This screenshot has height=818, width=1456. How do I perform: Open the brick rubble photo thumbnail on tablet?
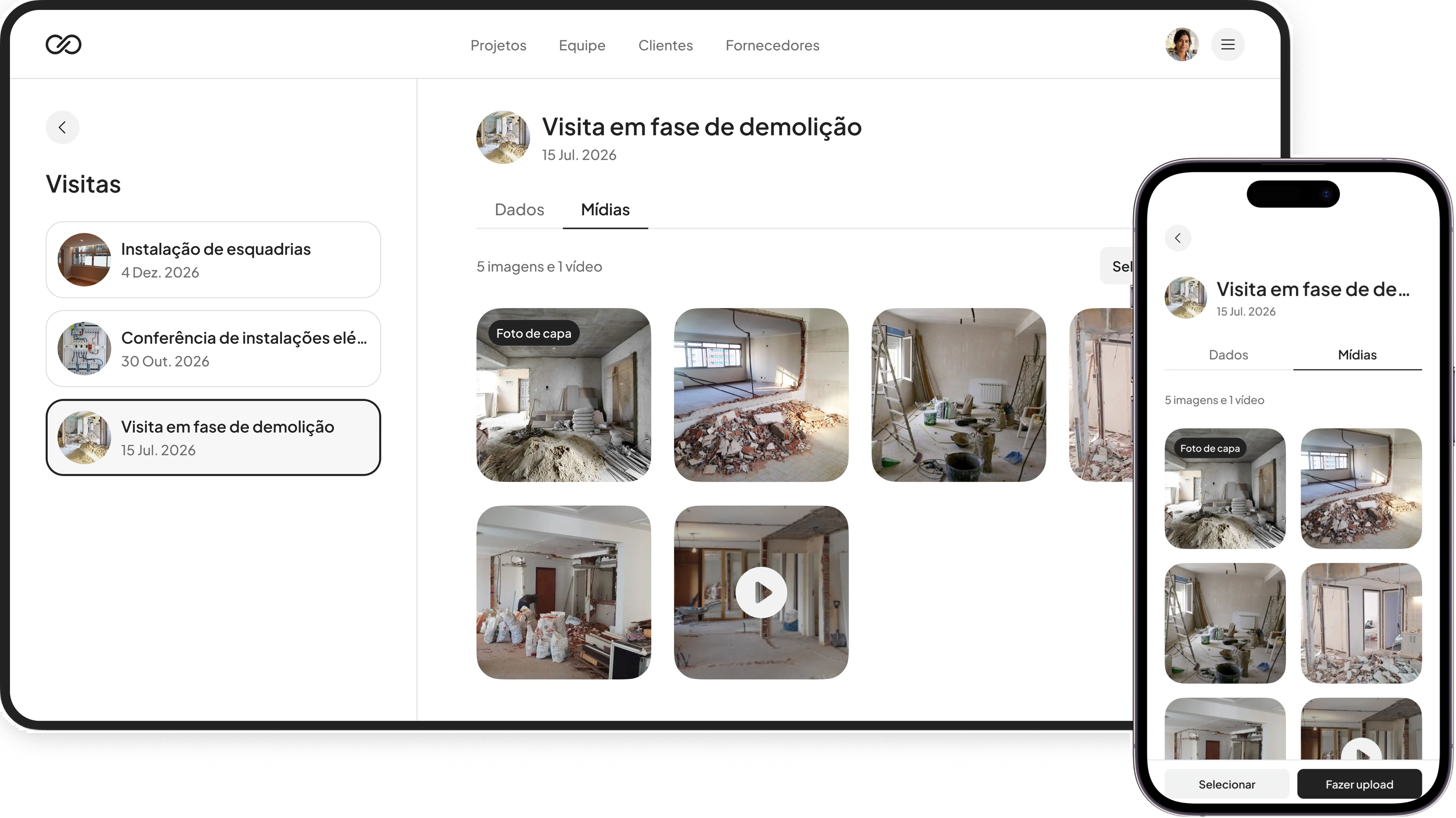click(761, 395)
